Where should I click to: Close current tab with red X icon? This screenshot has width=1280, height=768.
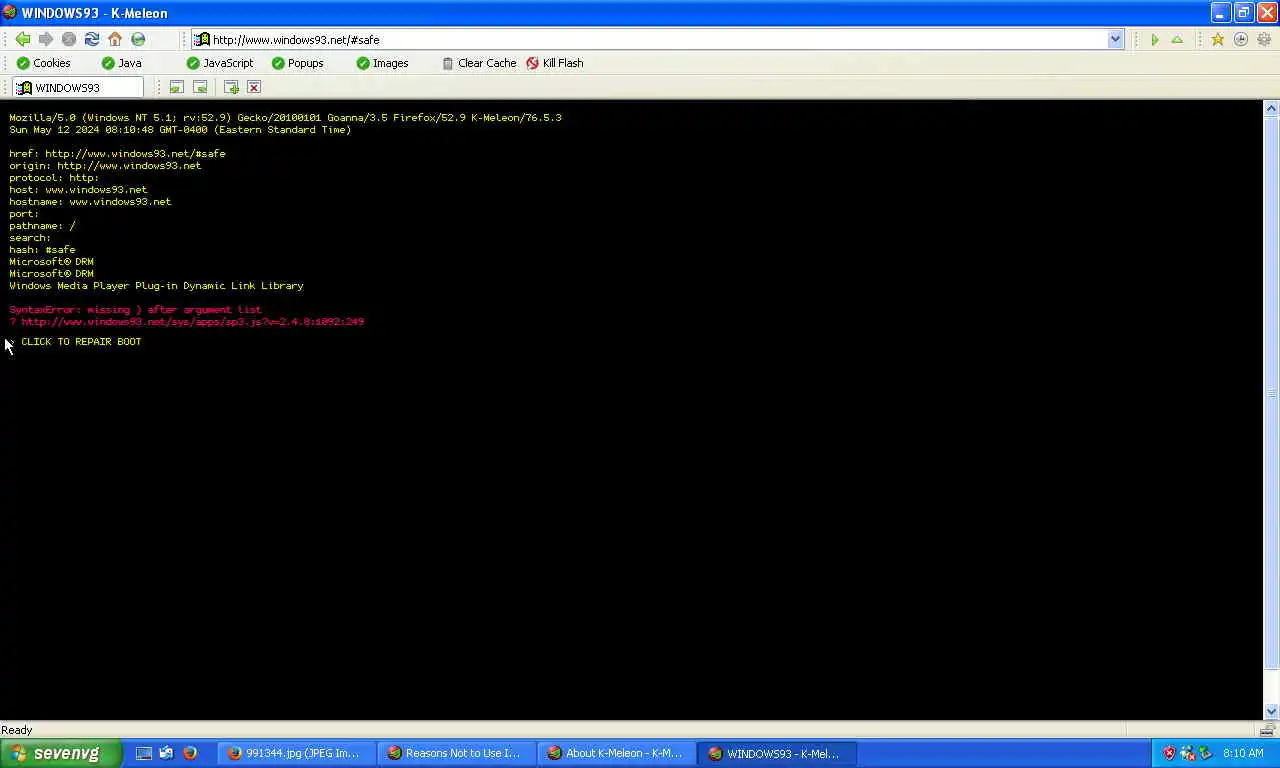pos(254,87)
